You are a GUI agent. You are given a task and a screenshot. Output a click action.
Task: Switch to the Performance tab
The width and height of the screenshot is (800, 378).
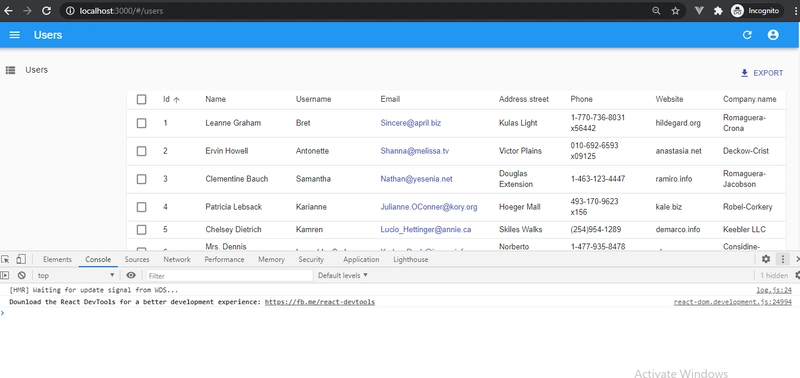[x=224, y=259]
